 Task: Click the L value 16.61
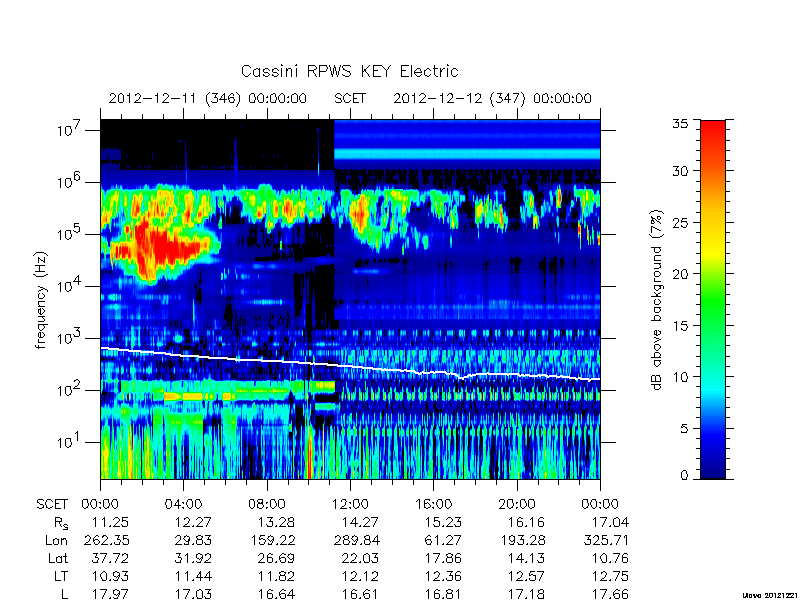pyautogui.click(x=360, y=594)
